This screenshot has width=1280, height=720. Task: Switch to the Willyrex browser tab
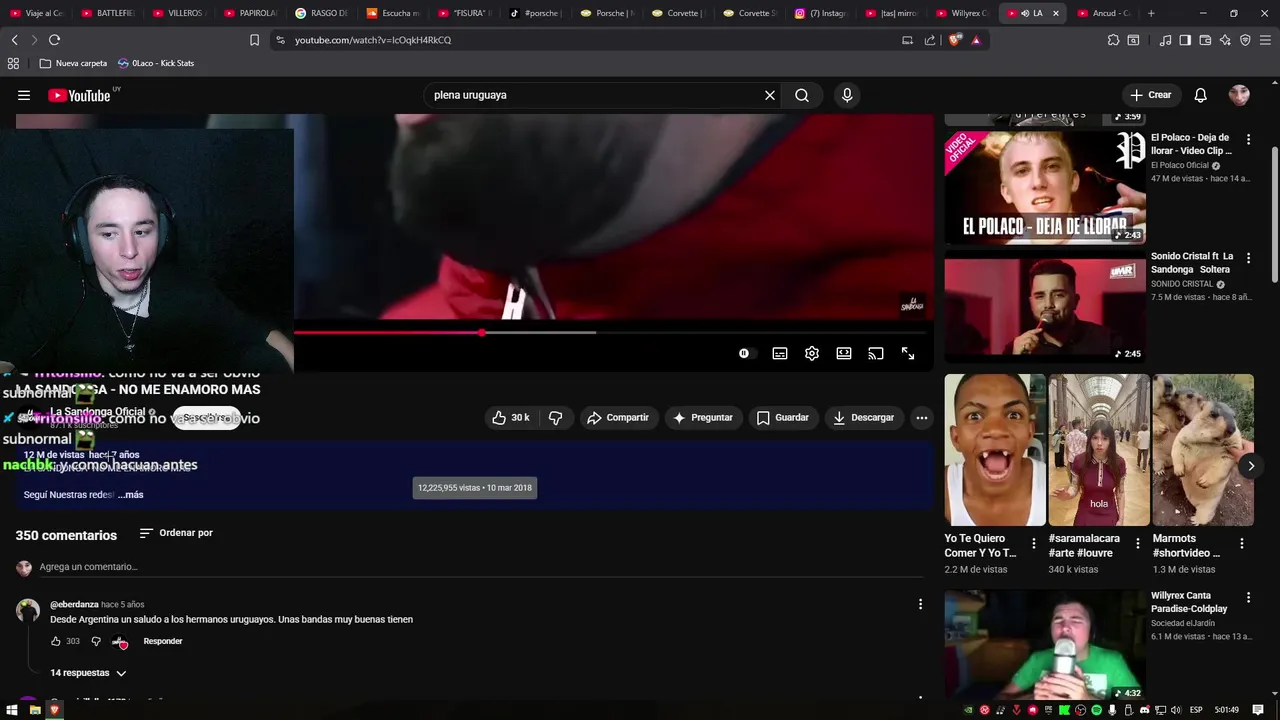(x=962, y=13)
